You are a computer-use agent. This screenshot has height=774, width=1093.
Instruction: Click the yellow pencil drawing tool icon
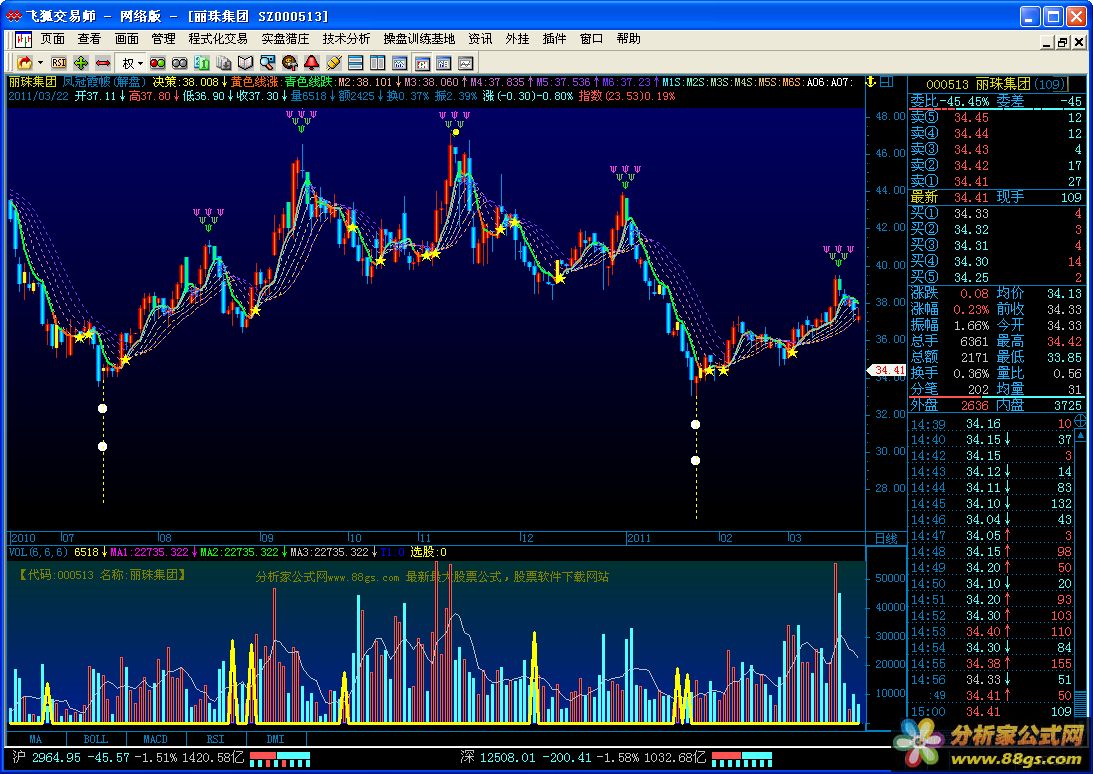pyautogui.click(x=334, y=63)
